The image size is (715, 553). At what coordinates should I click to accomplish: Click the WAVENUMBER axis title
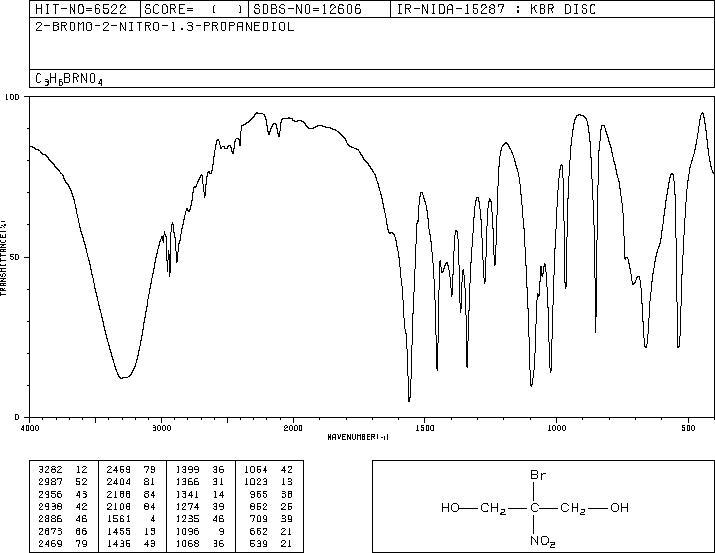click(x=358, y=437)
